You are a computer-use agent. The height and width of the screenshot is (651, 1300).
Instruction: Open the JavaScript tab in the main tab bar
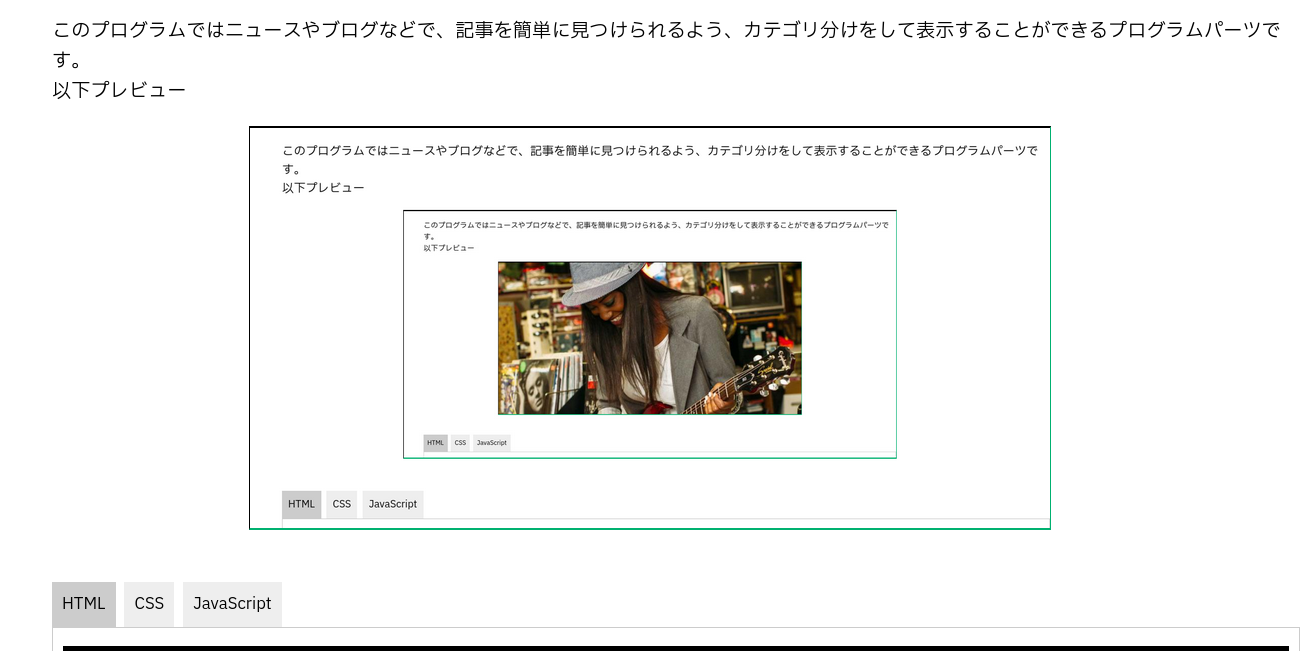232,604
